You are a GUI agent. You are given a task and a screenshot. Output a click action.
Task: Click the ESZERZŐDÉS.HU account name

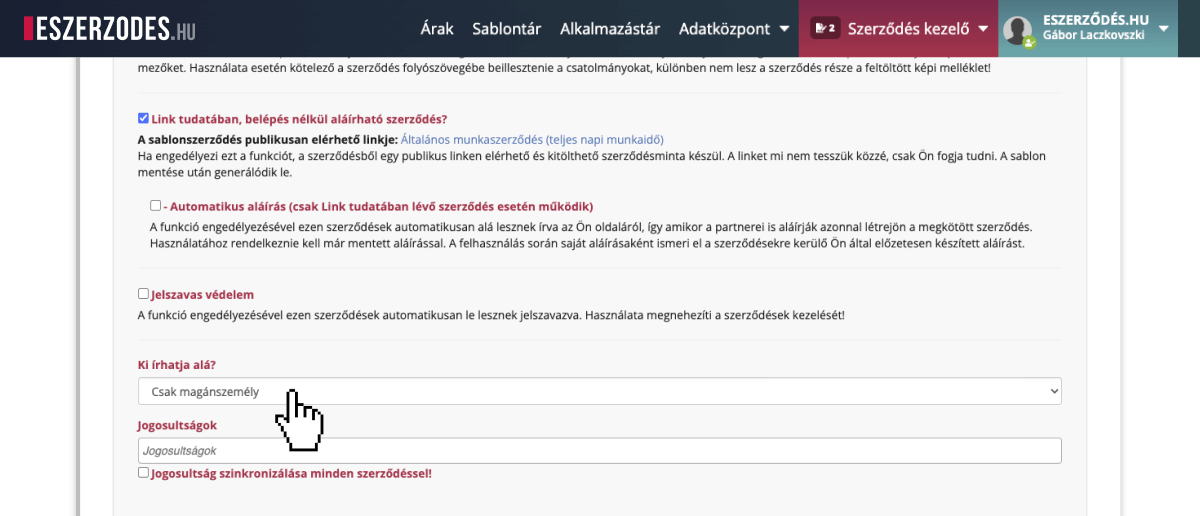[x=1095, y=19]
